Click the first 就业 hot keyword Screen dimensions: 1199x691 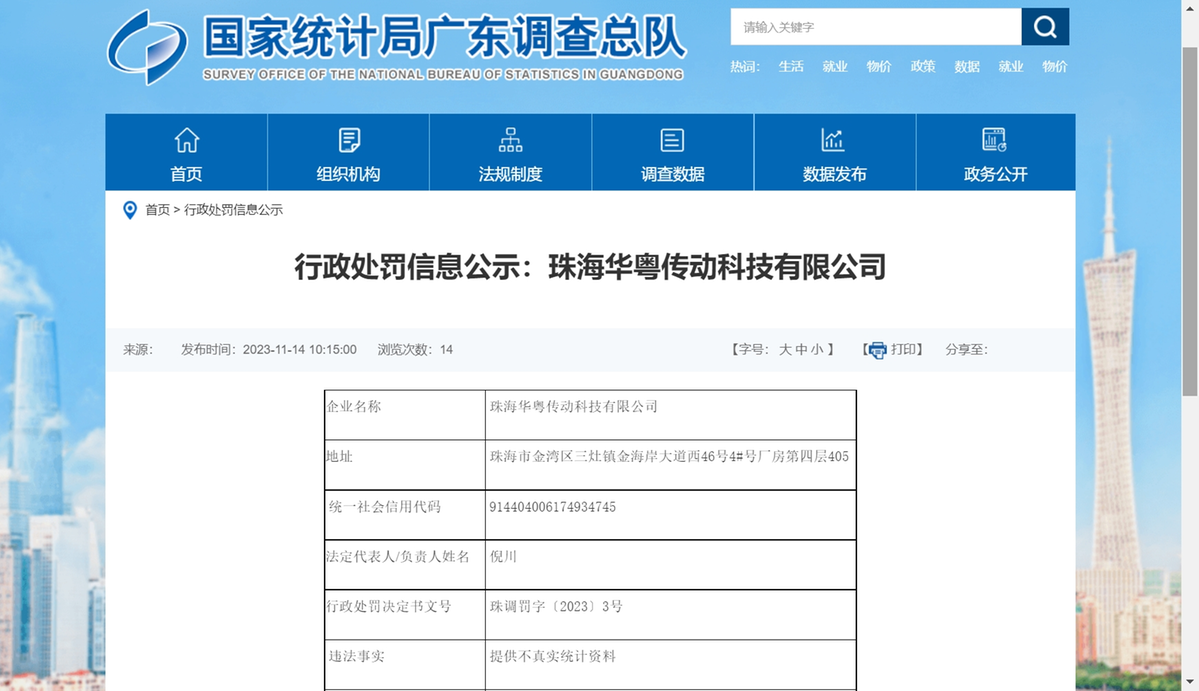[x=835, y=67]
